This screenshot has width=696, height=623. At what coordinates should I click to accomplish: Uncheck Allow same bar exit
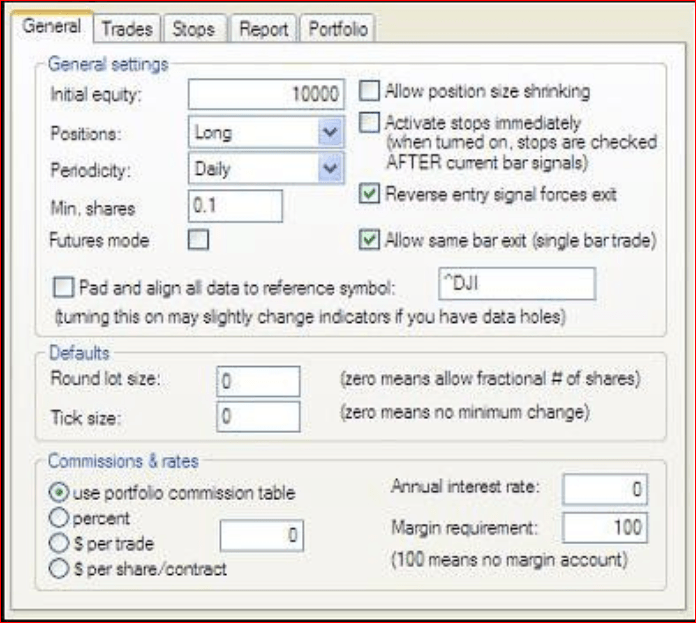[x=370, y=240]
